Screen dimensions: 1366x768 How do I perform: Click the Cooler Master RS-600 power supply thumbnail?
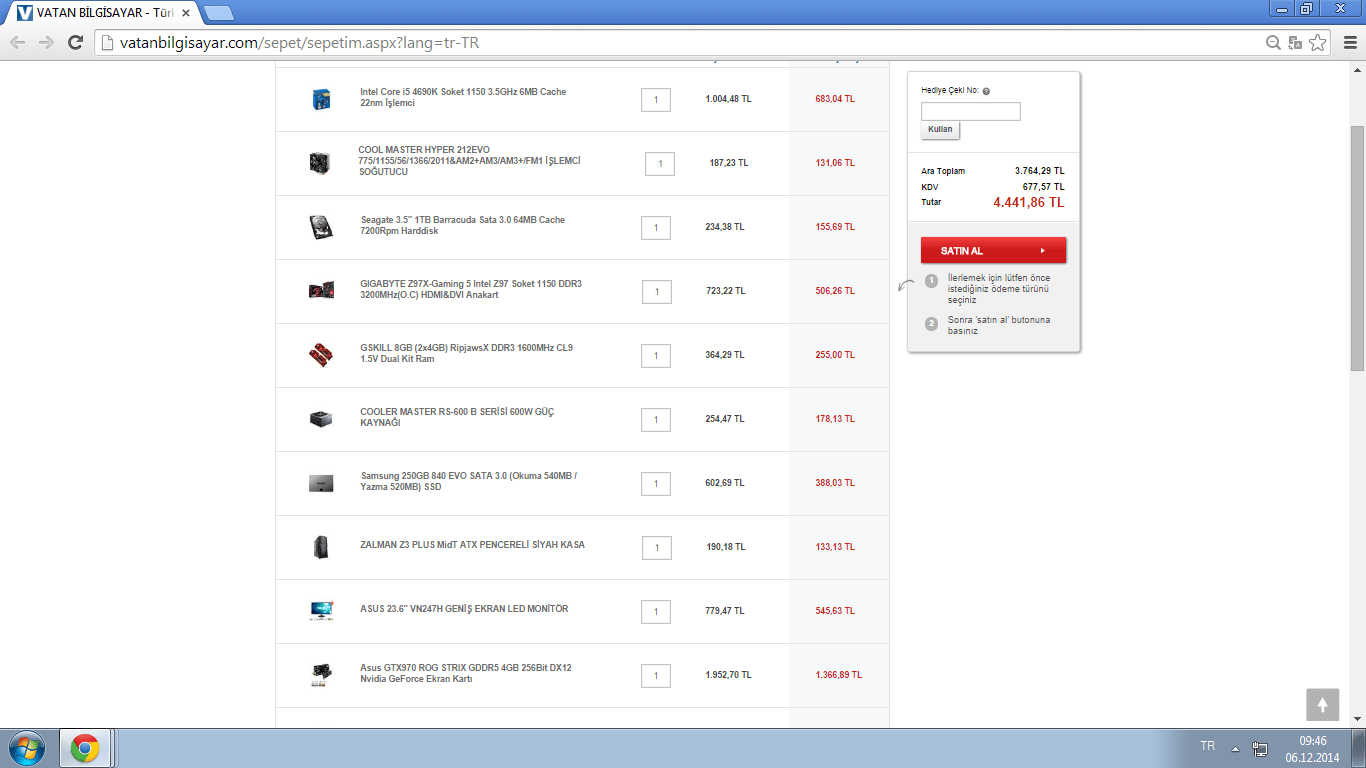(x=320, y=419)
